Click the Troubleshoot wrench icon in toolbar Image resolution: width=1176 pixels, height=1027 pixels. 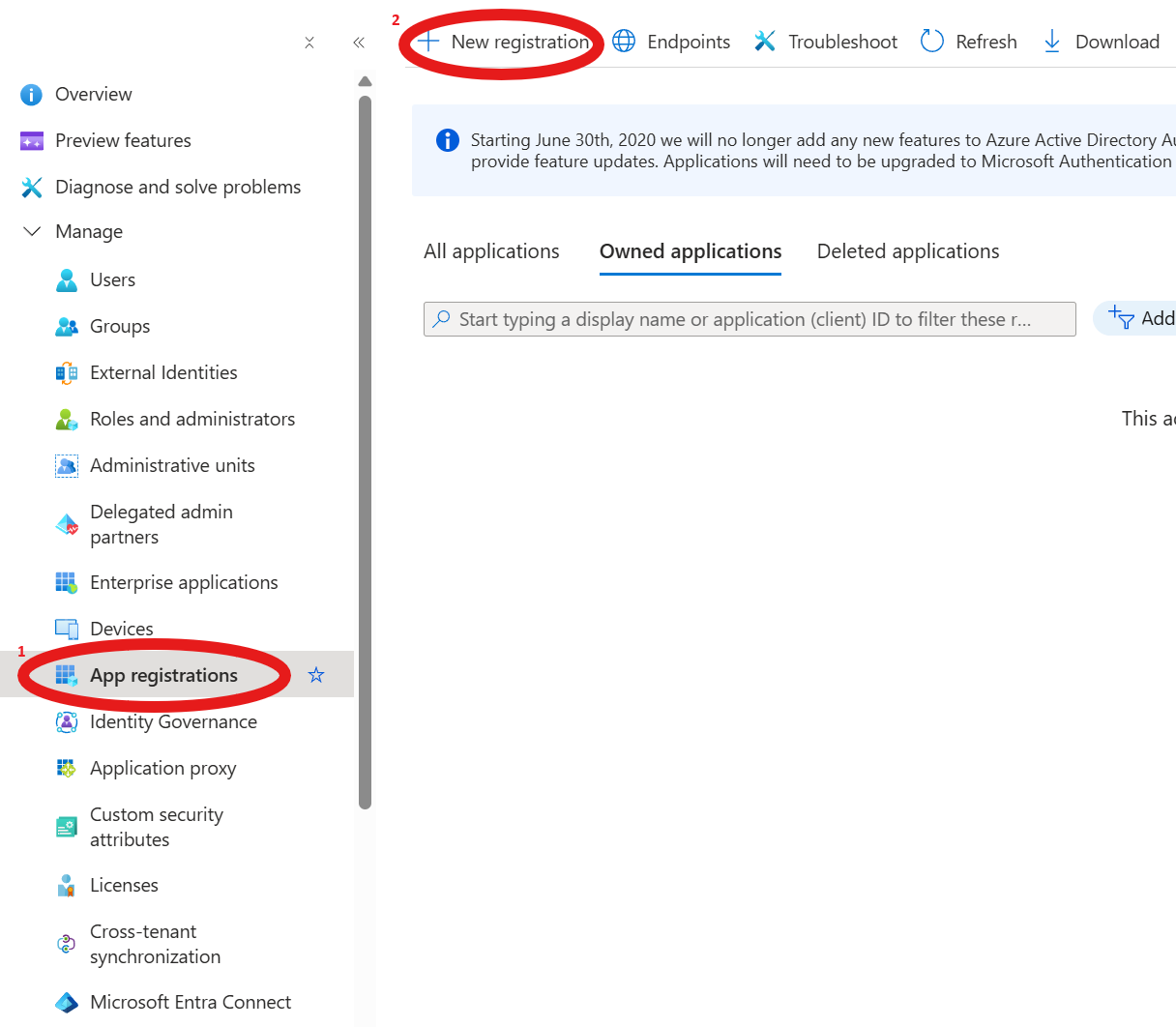coord(765,42)
